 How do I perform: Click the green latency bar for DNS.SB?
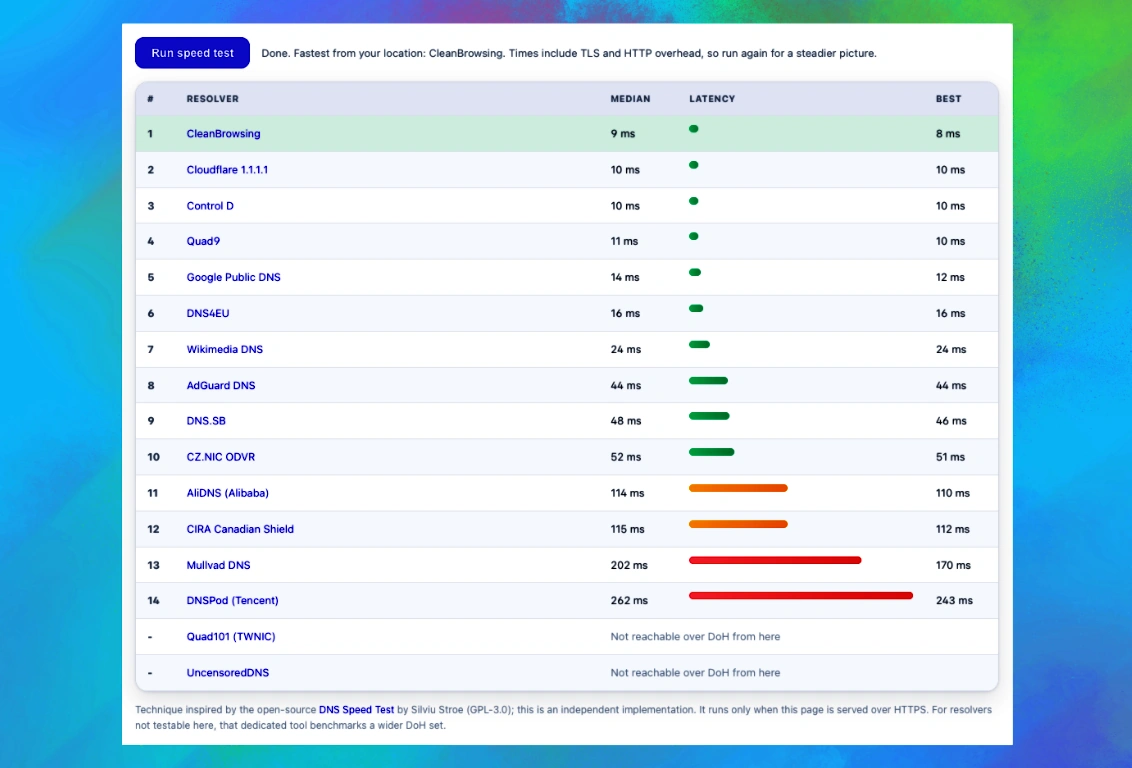[x=709, y=416]
